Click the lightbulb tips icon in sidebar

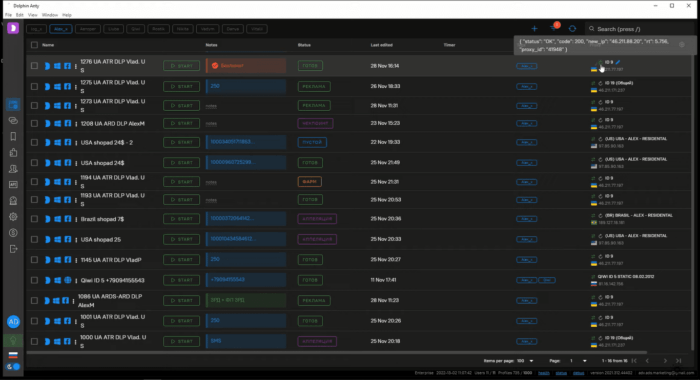(13, 341)
